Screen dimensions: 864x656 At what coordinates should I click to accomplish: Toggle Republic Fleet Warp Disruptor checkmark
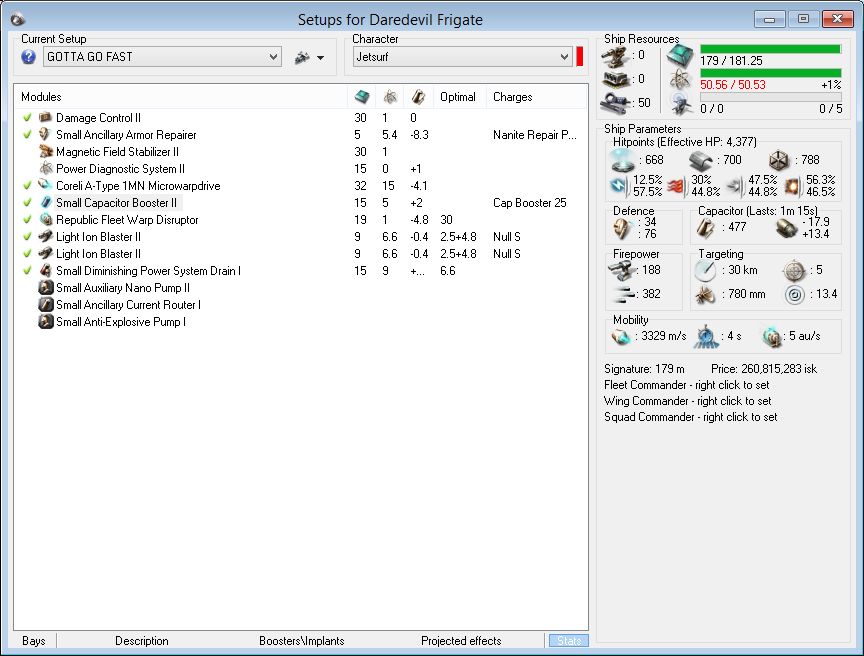[27, 220]
